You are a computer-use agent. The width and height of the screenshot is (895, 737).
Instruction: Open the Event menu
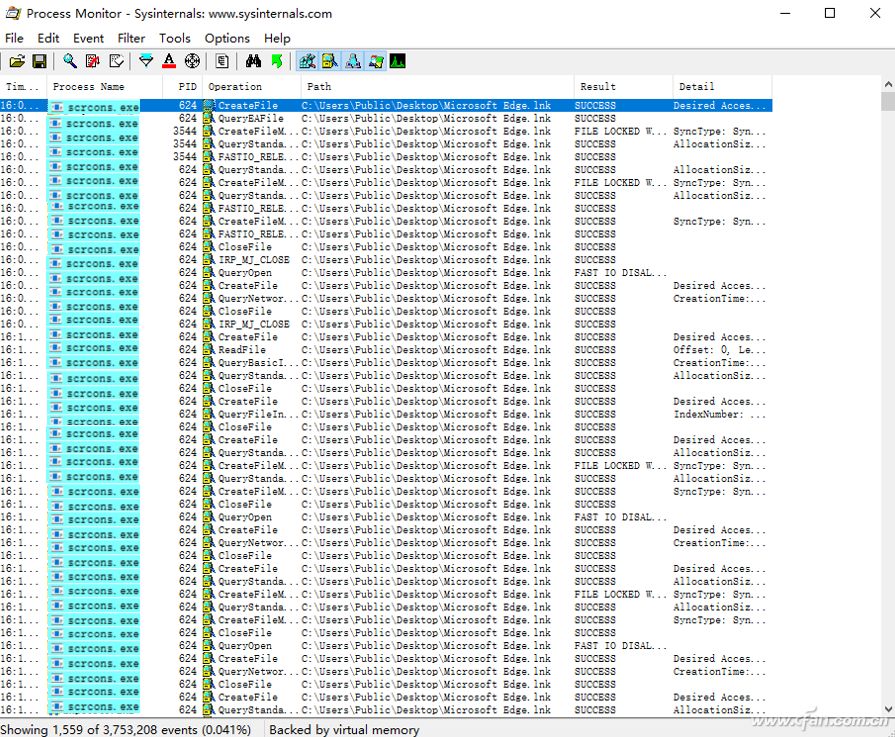[x=88, y=38]
